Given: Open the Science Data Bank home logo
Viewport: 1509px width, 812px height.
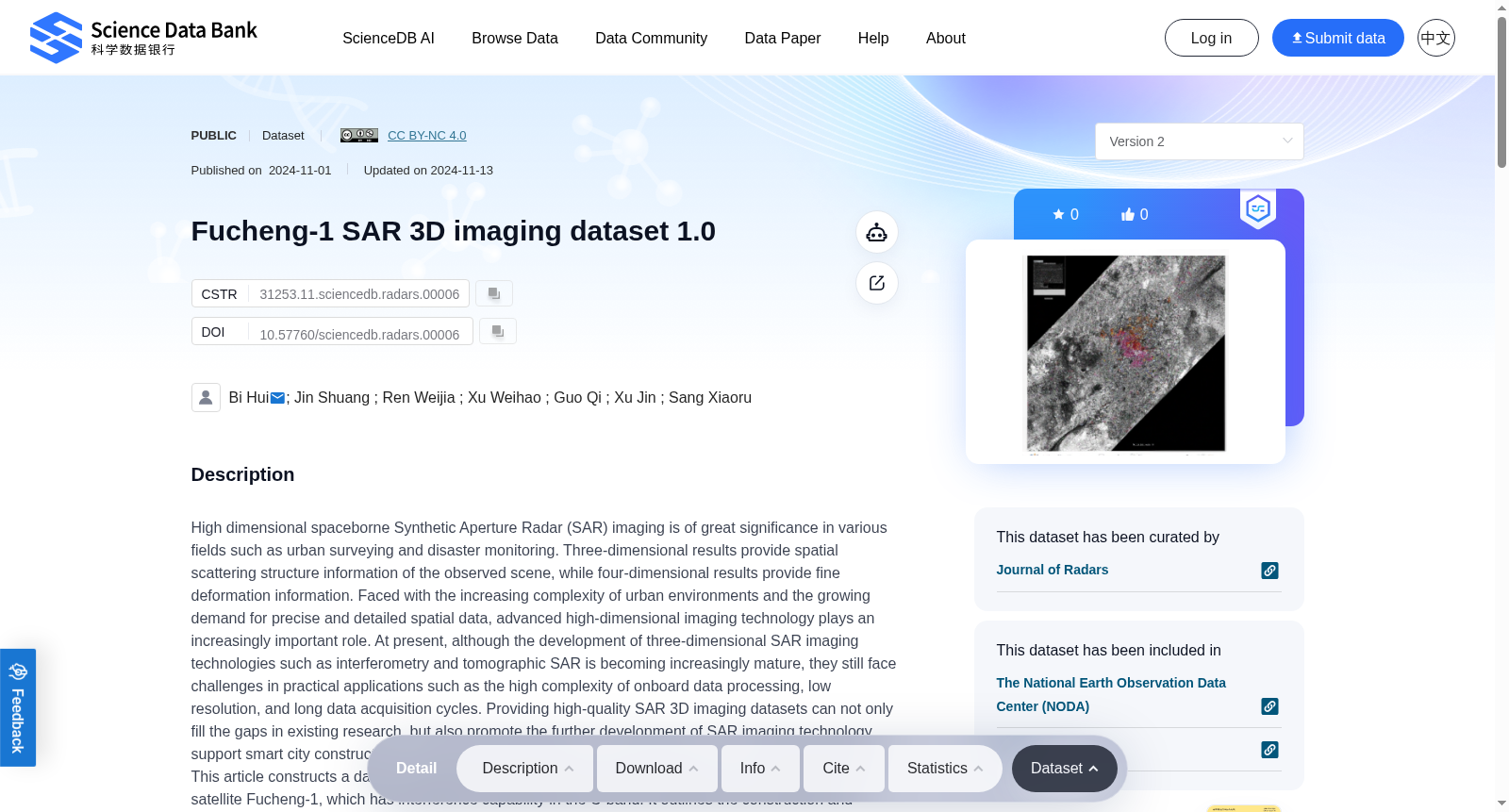Looking at the screenshot, I should point(143,38).
